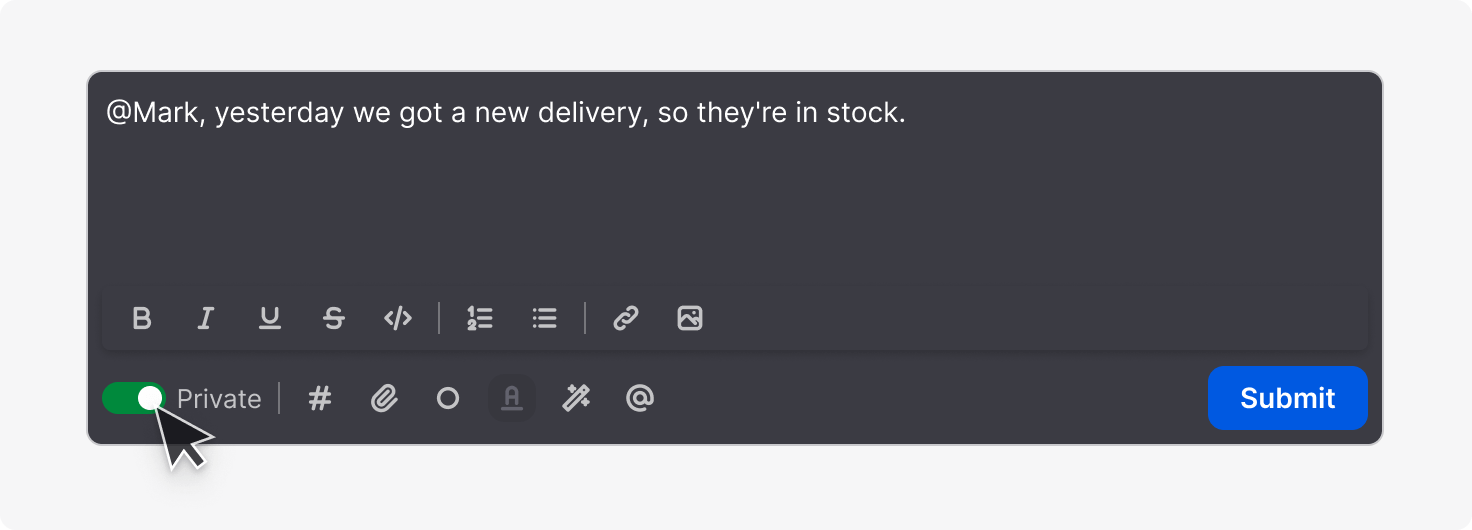
Task: Submit the message
Action: pos(1287,398)
